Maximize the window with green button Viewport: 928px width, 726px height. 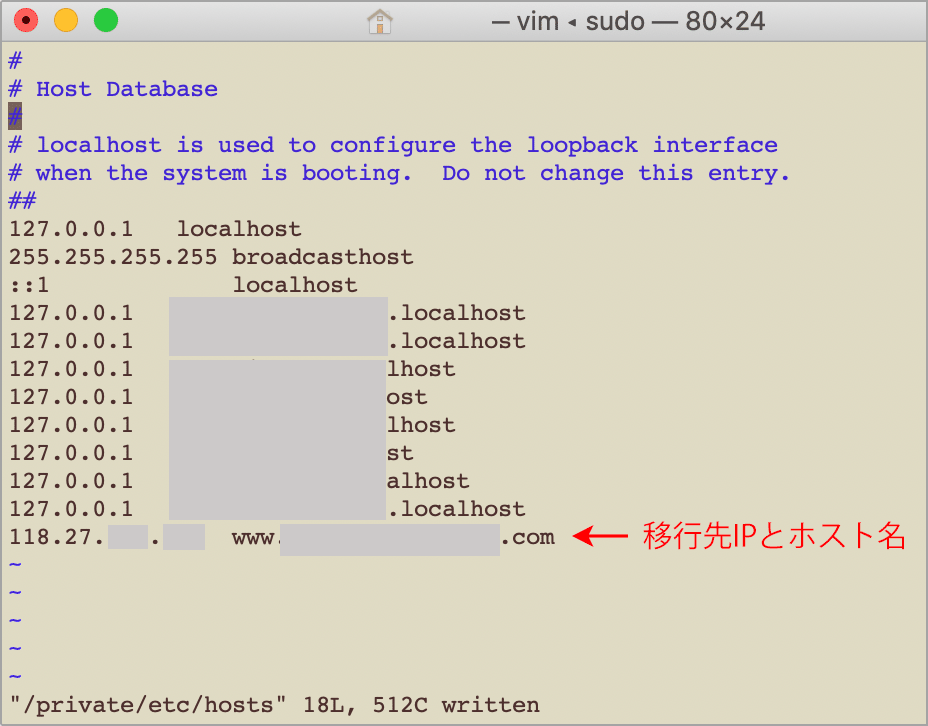(x=105, y=20)
